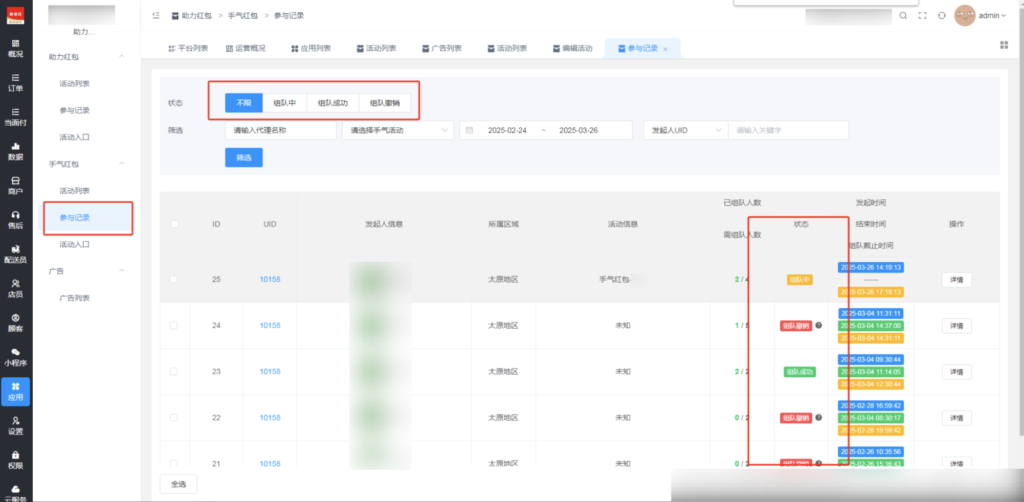Go to 售后 after-sales headset icon
This screenshot has height=502, width=1024.
[x=15, y=219]
